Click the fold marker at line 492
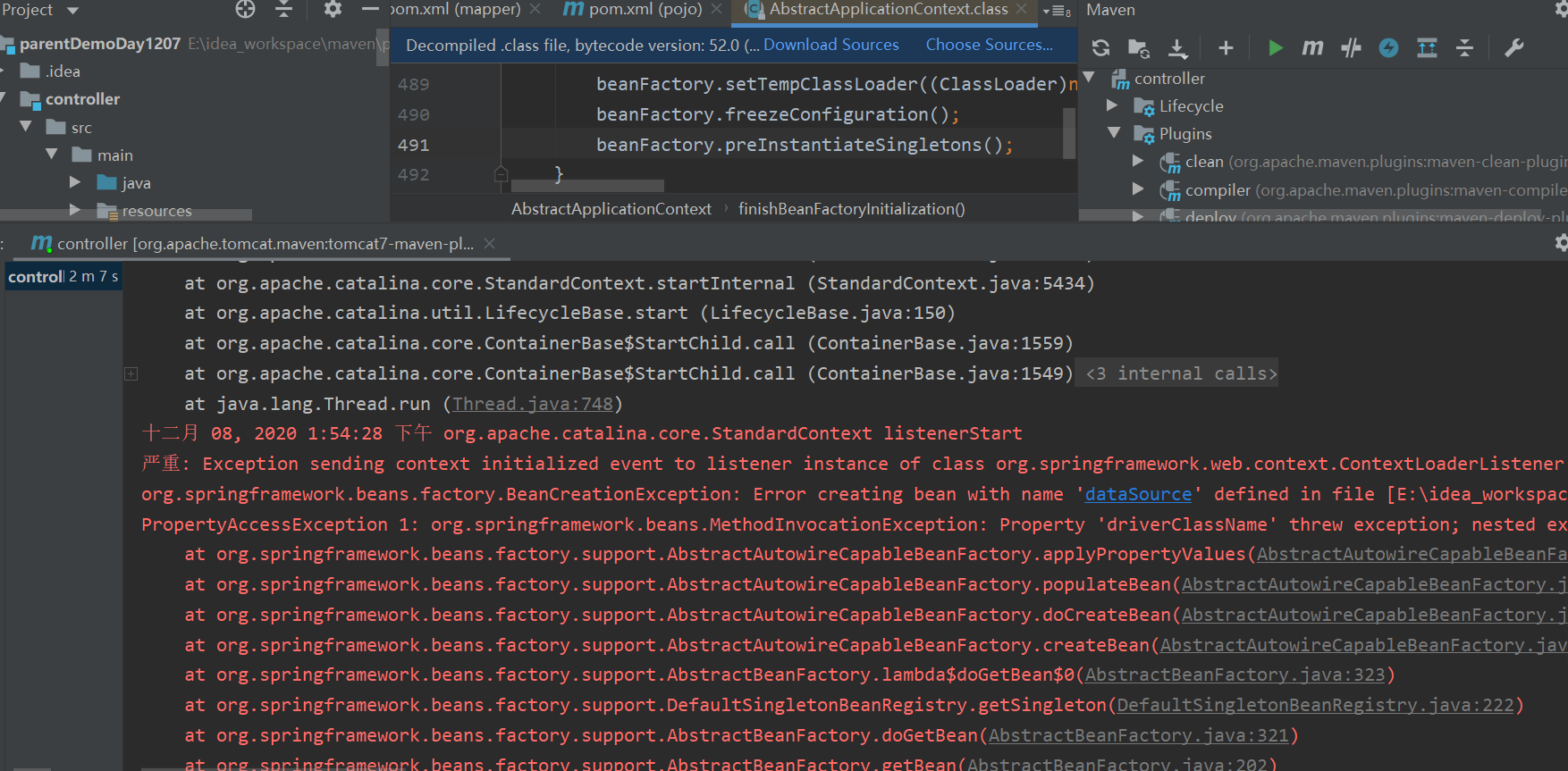1568x771 pixels. (x=501, y=173)
